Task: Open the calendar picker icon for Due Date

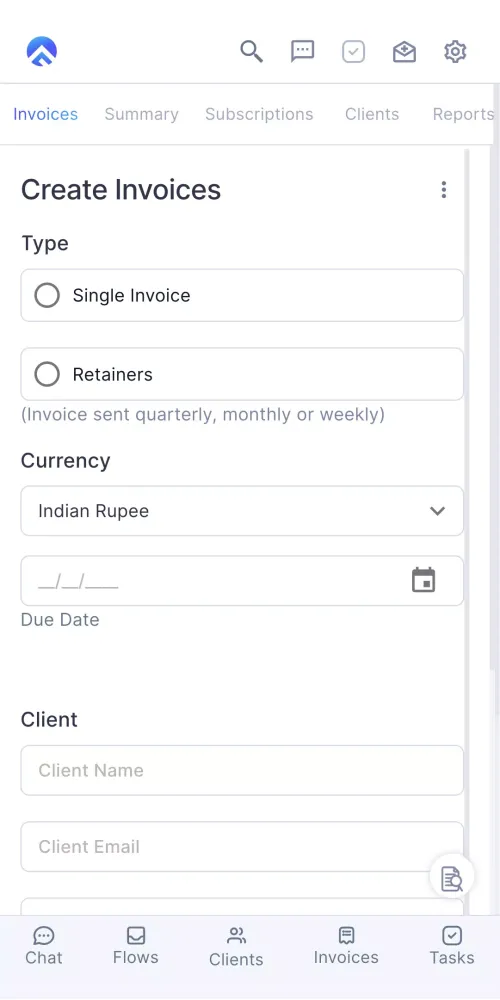Action: coord(423,580)
